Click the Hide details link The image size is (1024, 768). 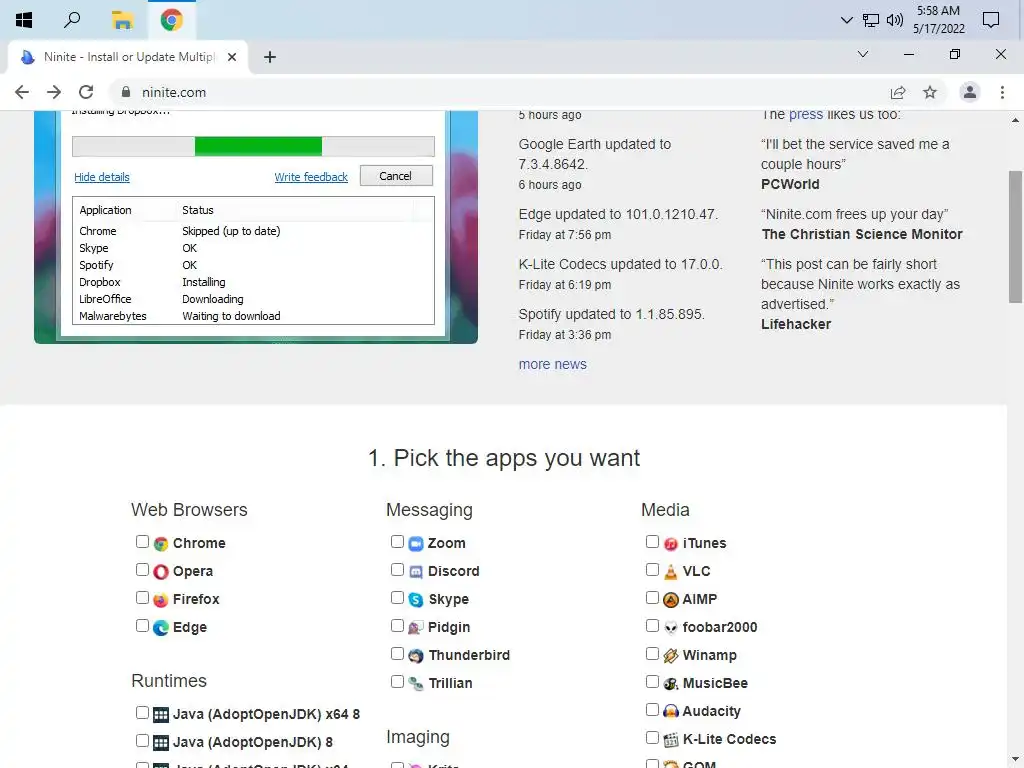pos(102,177)
